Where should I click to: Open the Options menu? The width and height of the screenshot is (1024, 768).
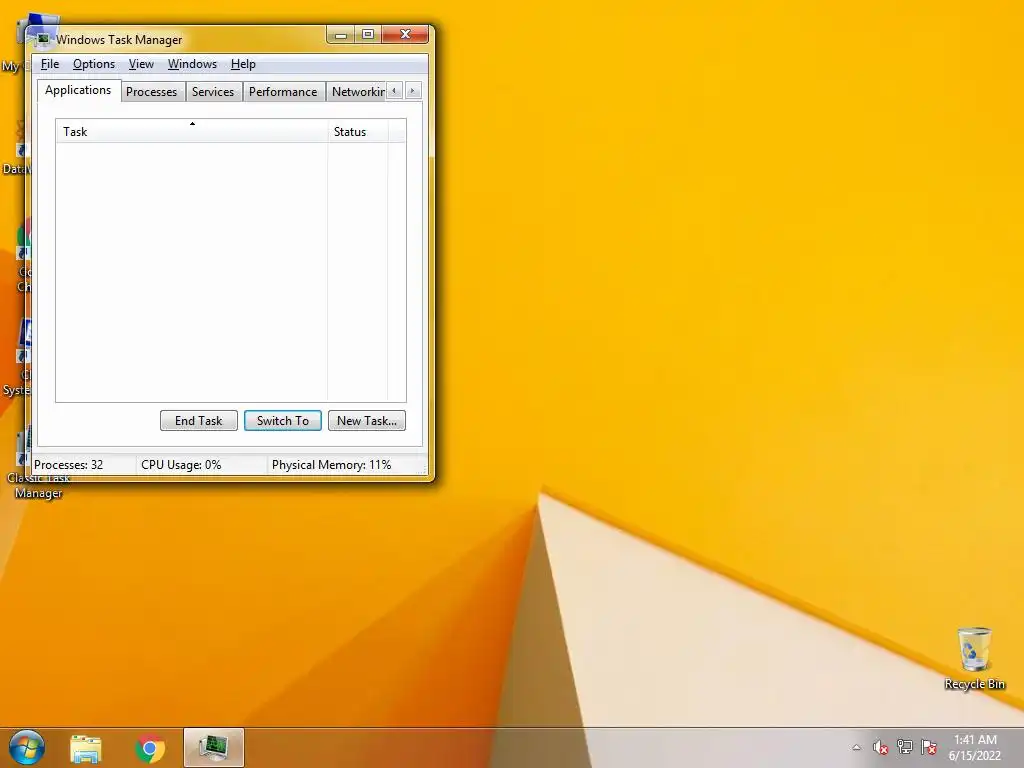click(x=93, y=64)
